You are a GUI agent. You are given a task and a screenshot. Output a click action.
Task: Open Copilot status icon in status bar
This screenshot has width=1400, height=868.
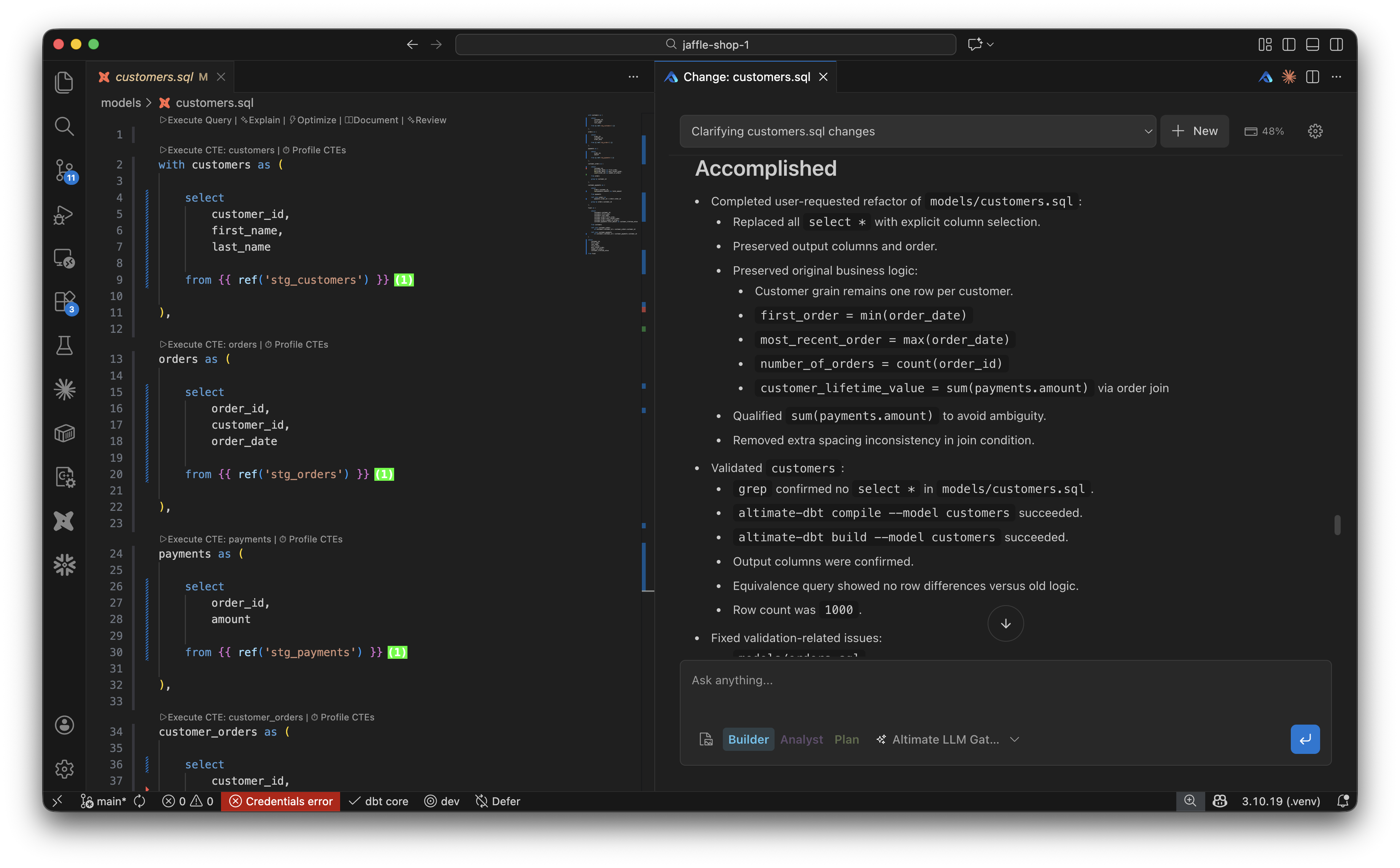[1220, 801]
